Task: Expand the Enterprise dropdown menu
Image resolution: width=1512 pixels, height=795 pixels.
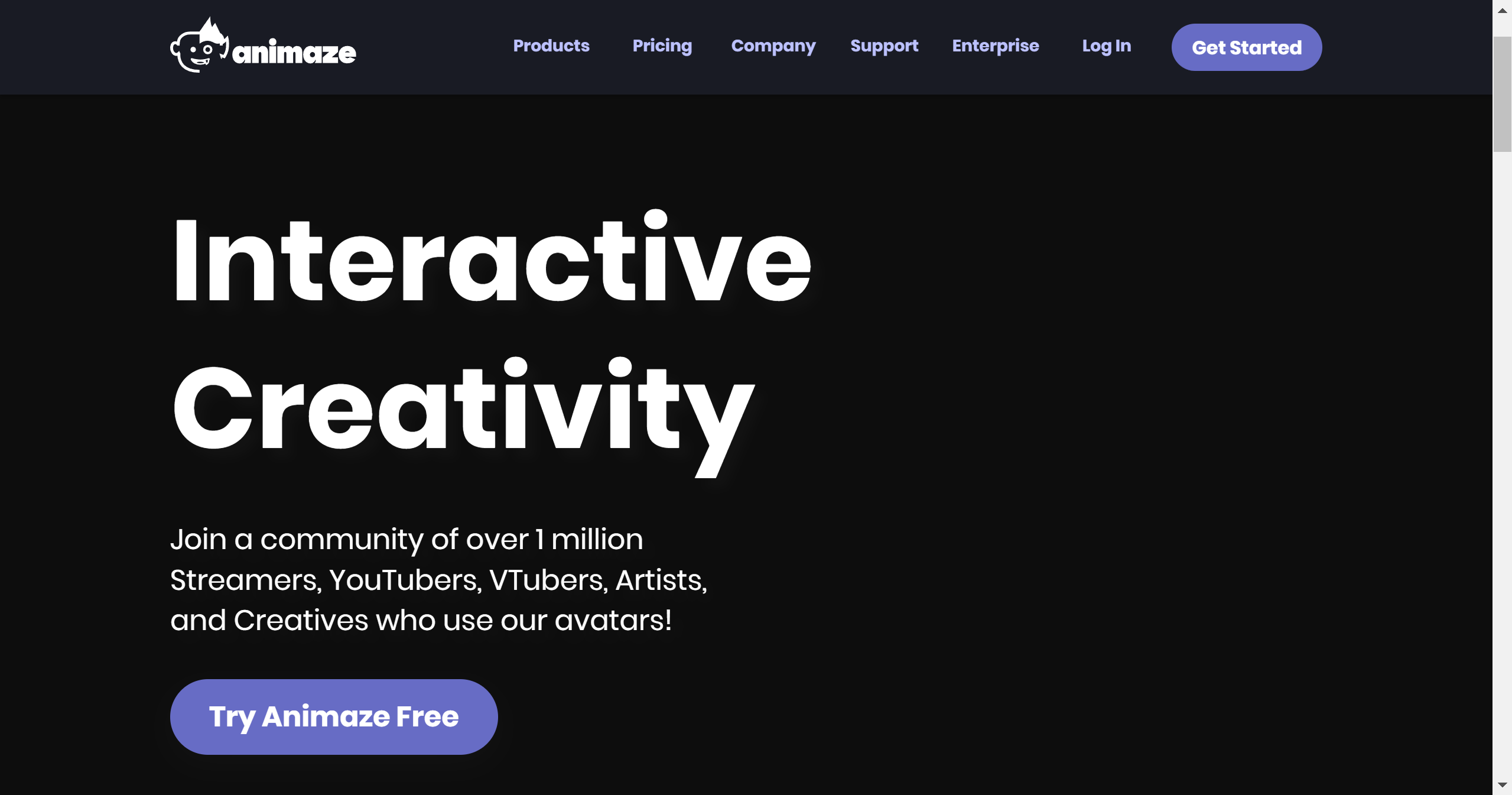Action: (x=995, y=46)
